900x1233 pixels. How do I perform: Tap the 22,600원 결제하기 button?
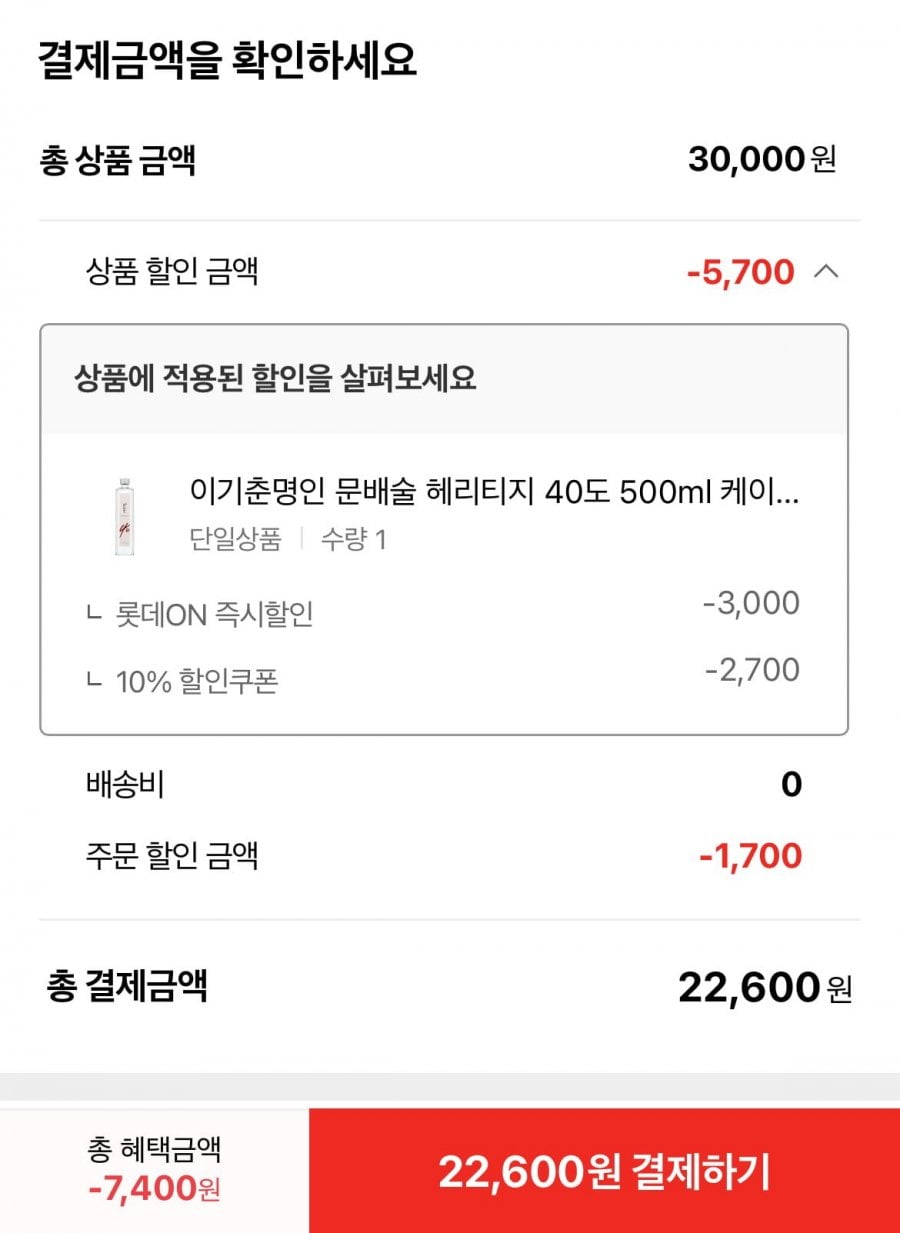click(x=604, y=1171)
